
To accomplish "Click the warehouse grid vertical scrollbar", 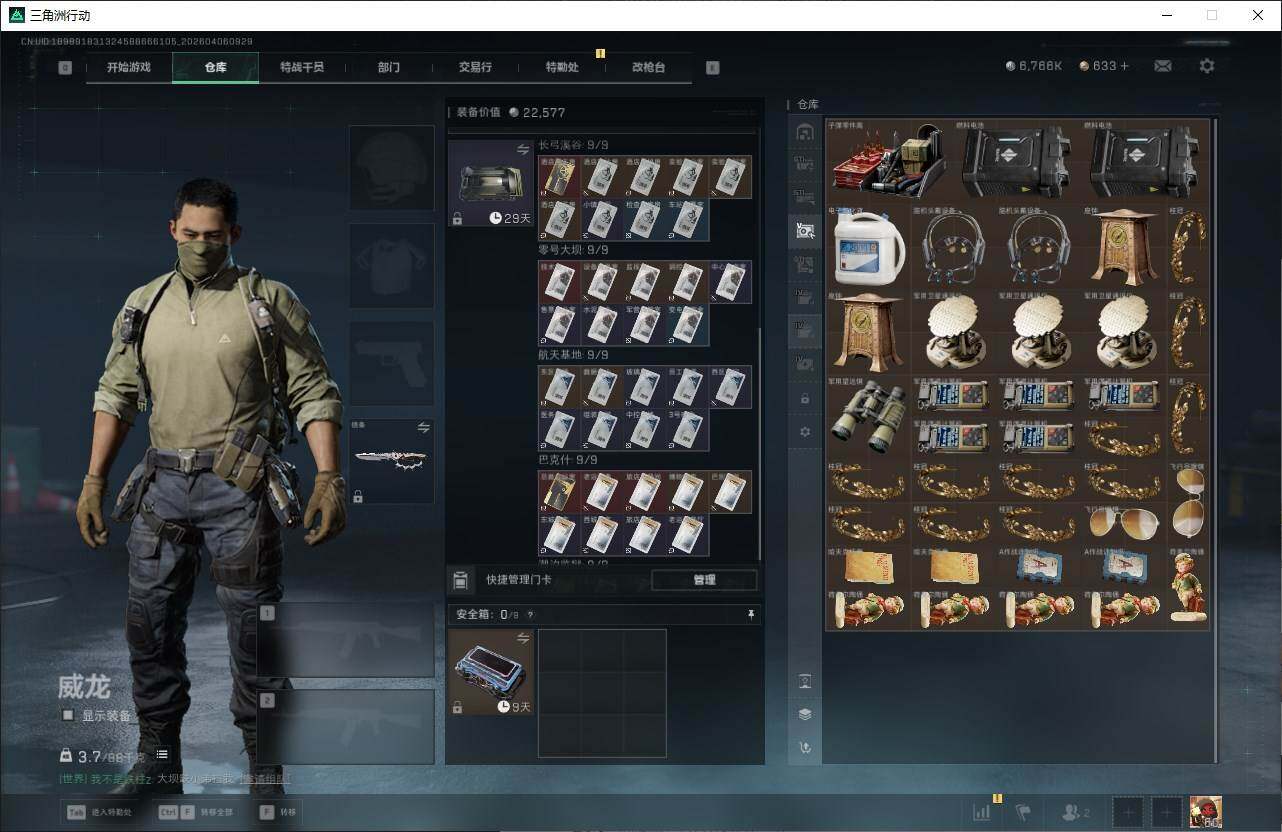I will 1215,440.
